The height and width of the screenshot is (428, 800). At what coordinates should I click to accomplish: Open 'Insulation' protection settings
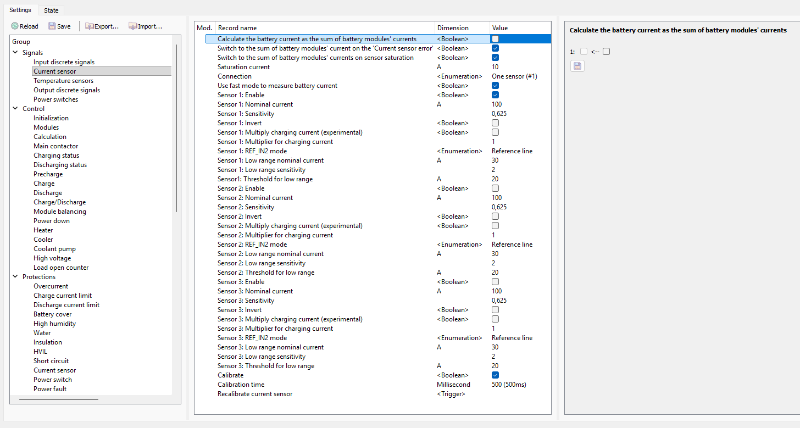(47, 342)
